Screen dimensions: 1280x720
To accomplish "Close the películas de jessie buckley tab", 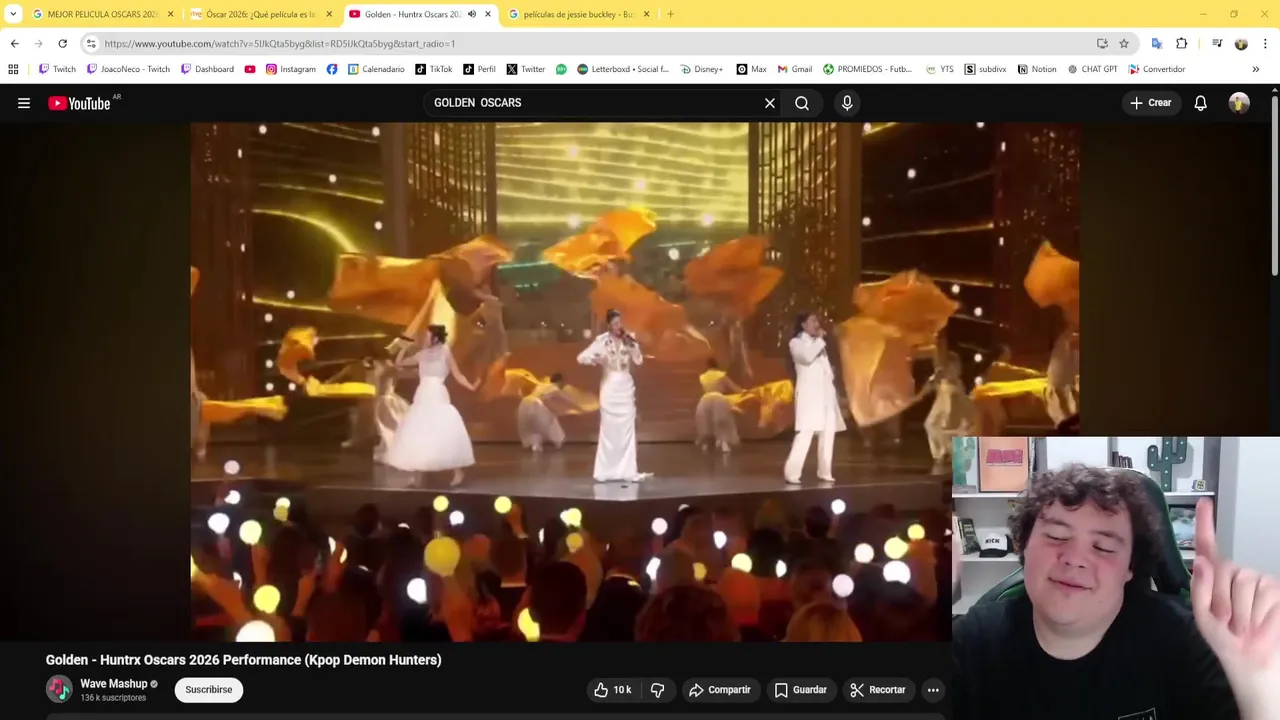I will (x=646, y=14).
